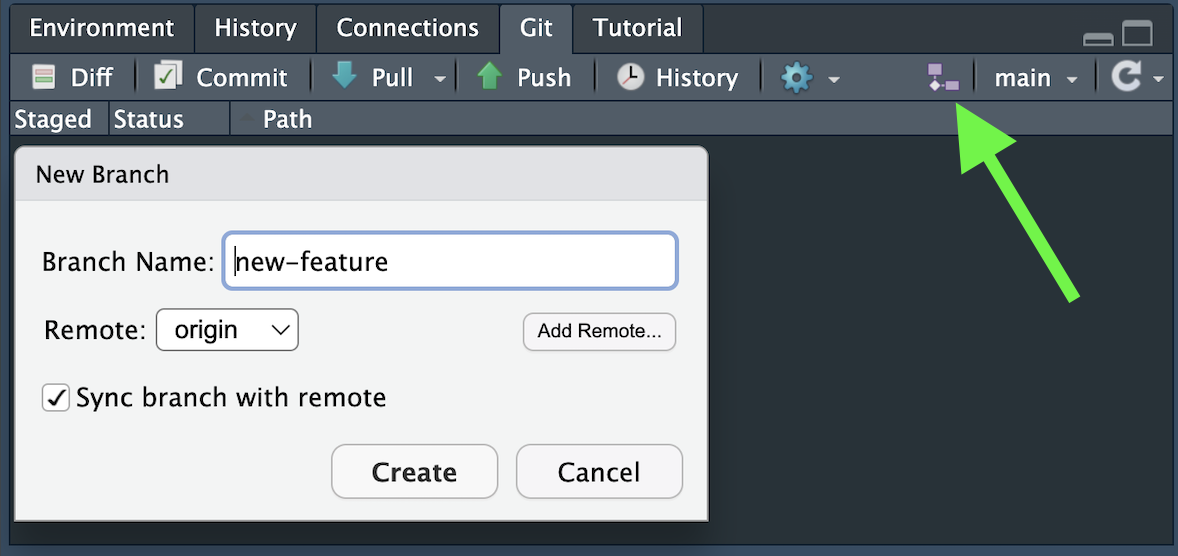
Task: Expand the refresh options dropdown arrow
Action: point(1158,79)
